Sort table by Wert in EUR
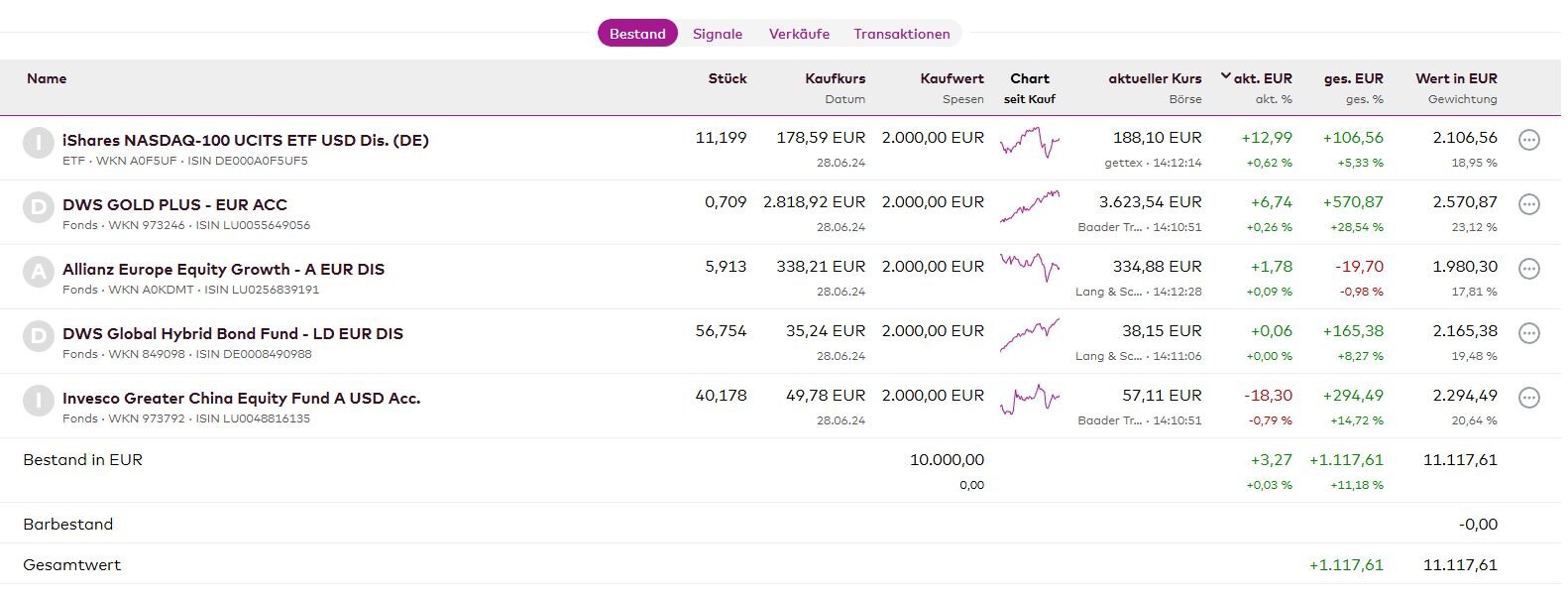Screen dimensions: 1568x596 1456,78
